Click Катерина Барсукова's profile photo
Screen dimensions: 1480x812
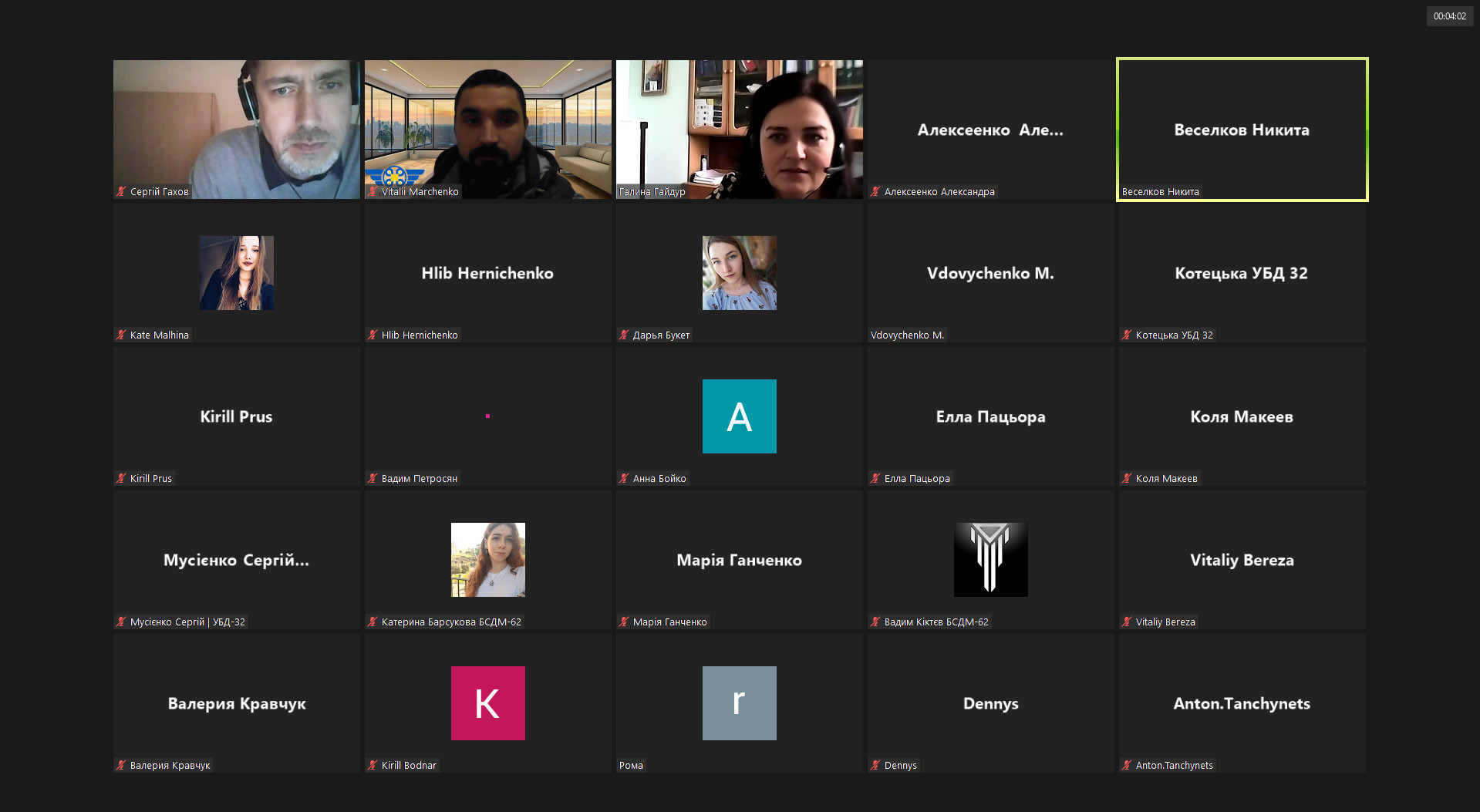488,560
